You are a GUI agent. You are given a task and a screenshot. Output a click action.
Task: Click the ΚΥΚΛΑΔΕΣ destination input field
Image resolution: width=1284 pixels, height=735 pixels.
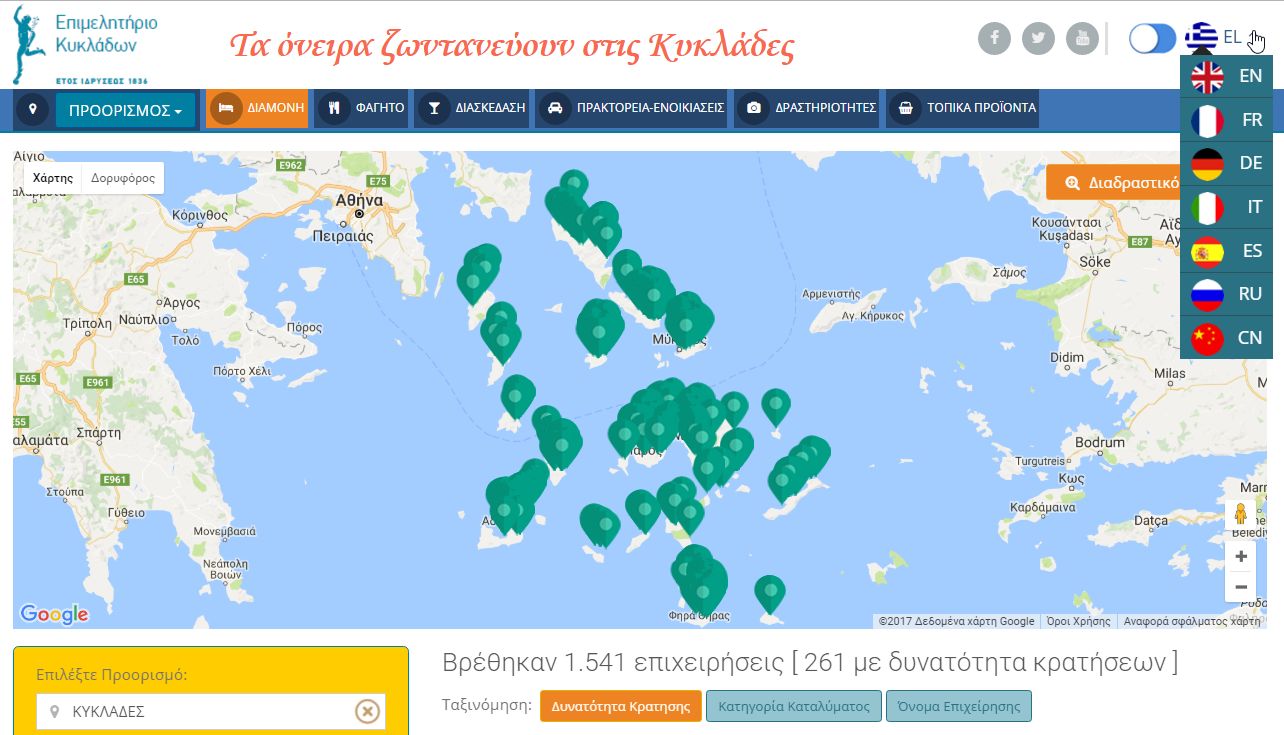pyautogui.click(x=205, y=712)
